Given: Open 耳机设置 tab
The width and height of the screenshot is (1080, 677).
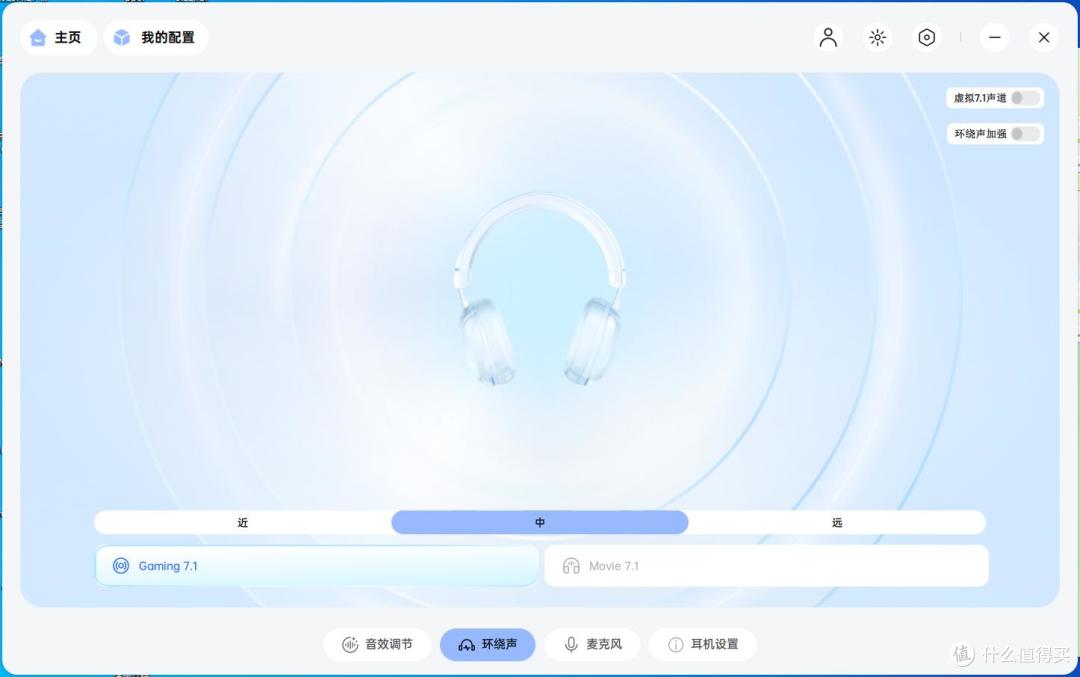Looking at the screenshot, I should coord(703,644).
